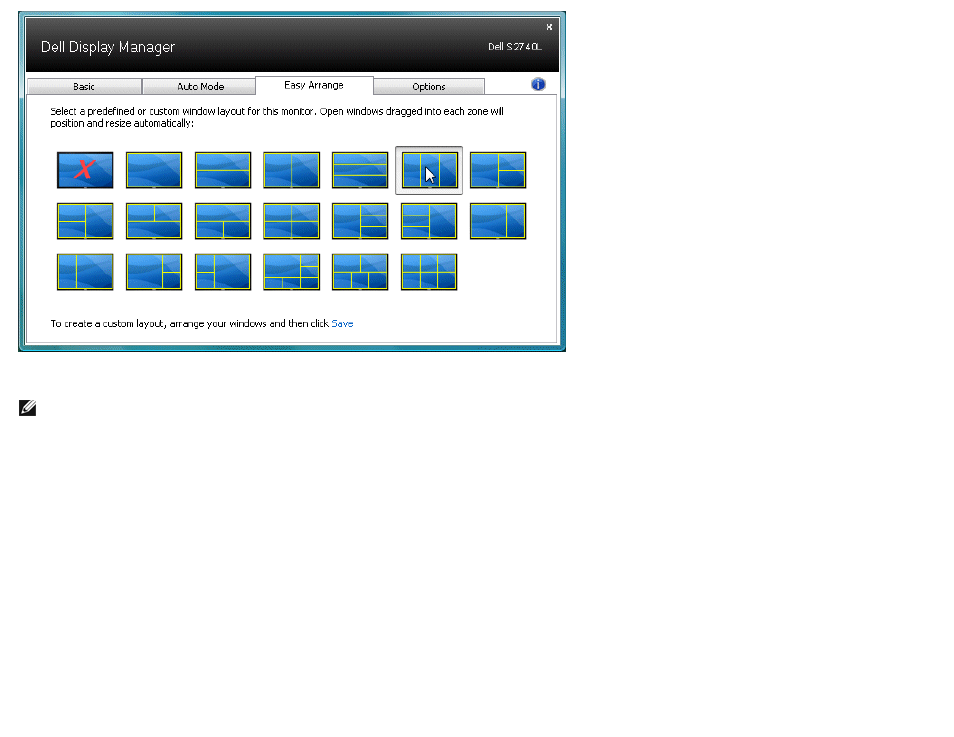Screen dimensions: 954x737
Task: Pick layout with left half and right split
Action: pos(498,170)
